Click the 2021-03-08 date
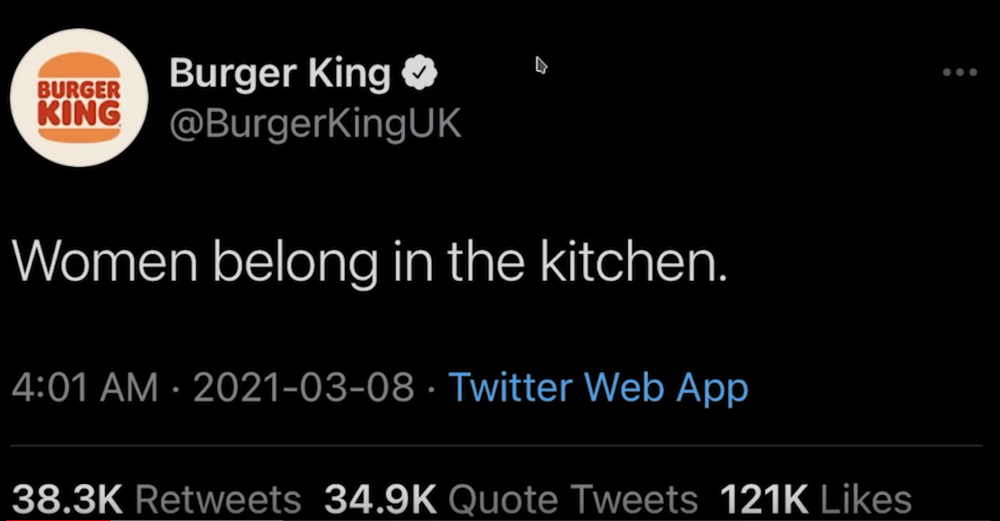The height and width of the screenshot is (521, 1000). (304, 388)
